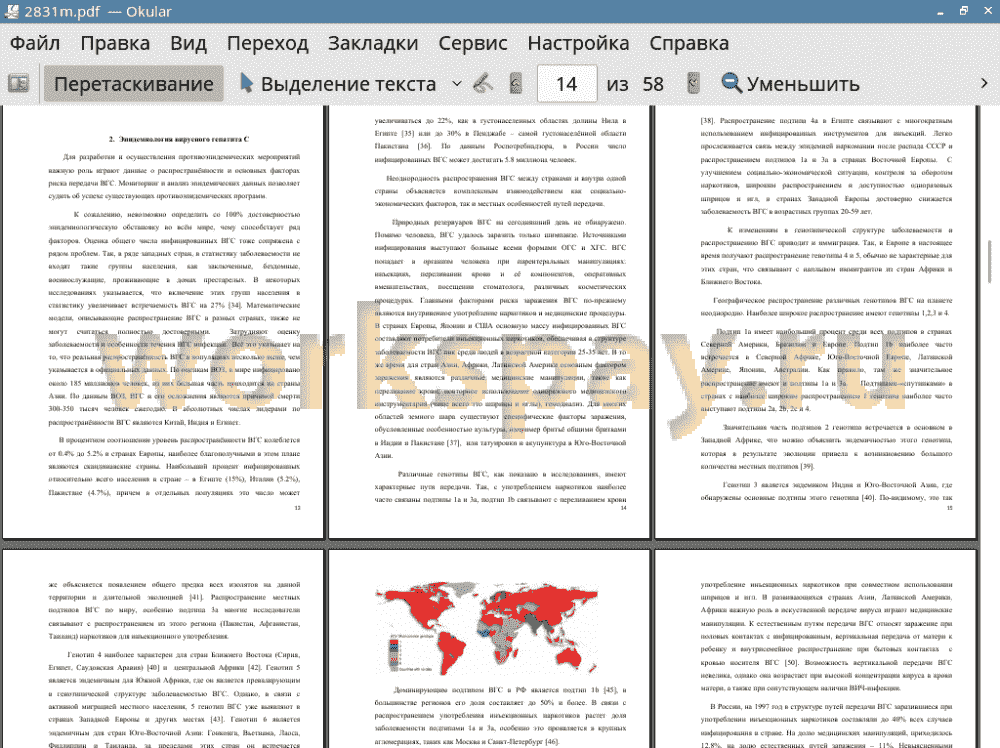Screen dimensions: 1000x748
Task: Click the annotation pen tool icon
Action: tap(483, 84)
